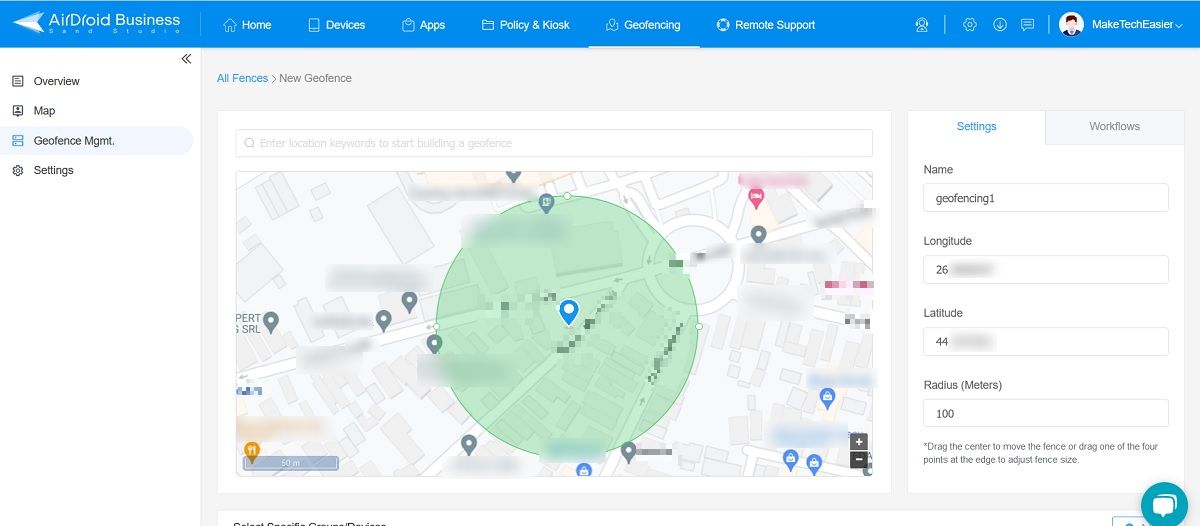Click the left edge handle of geofence
1200x526 pixels.
point(436,327)
